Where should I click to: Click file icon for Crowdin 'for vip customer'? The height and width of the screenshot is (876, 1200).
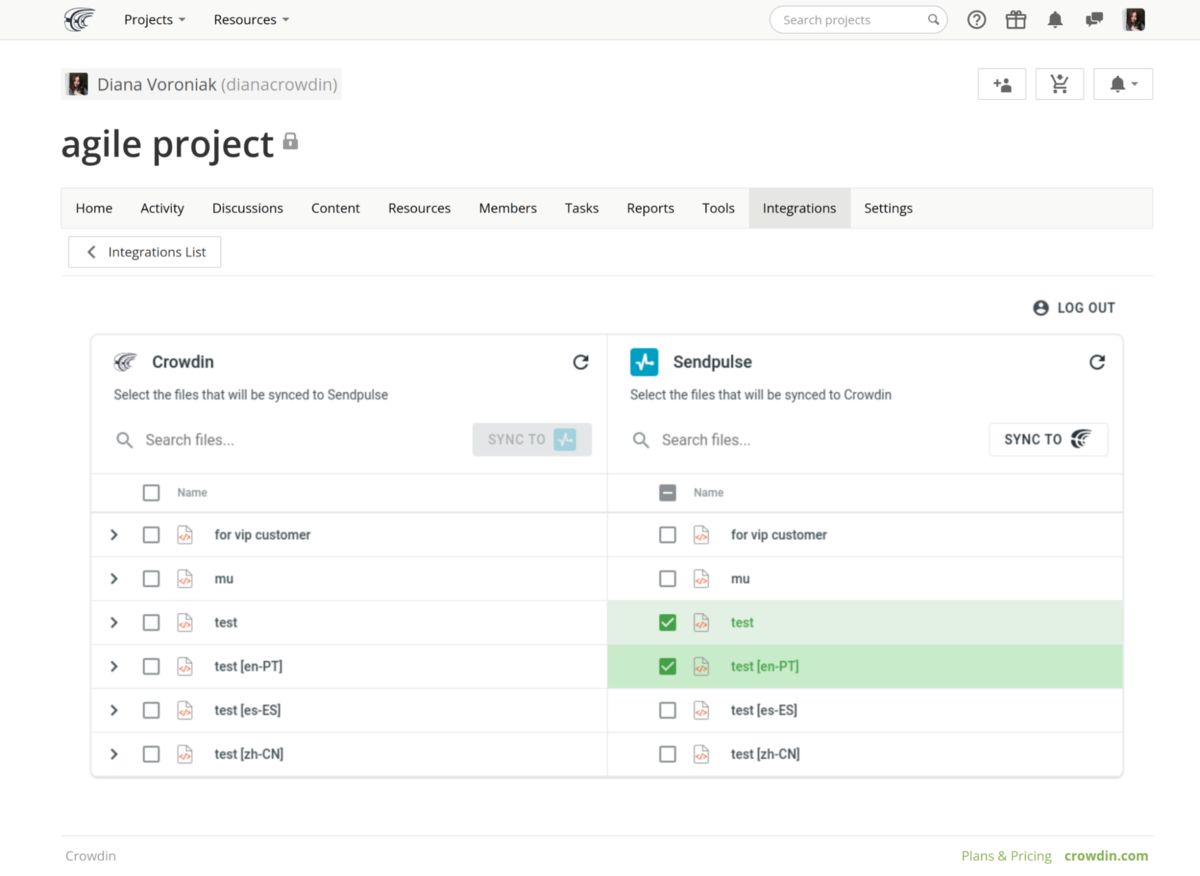point(185,535)
